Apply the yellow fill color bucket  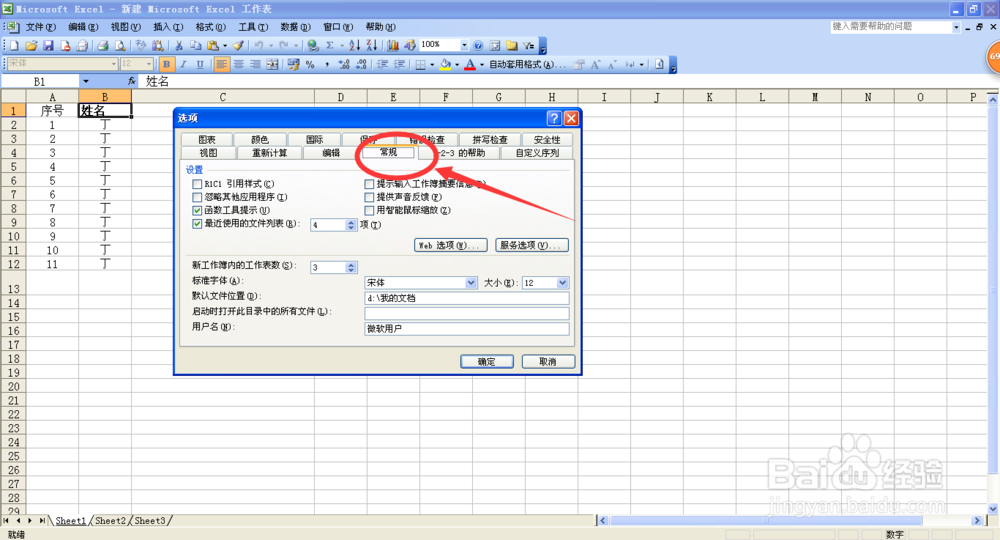click(x=446, y=64)
